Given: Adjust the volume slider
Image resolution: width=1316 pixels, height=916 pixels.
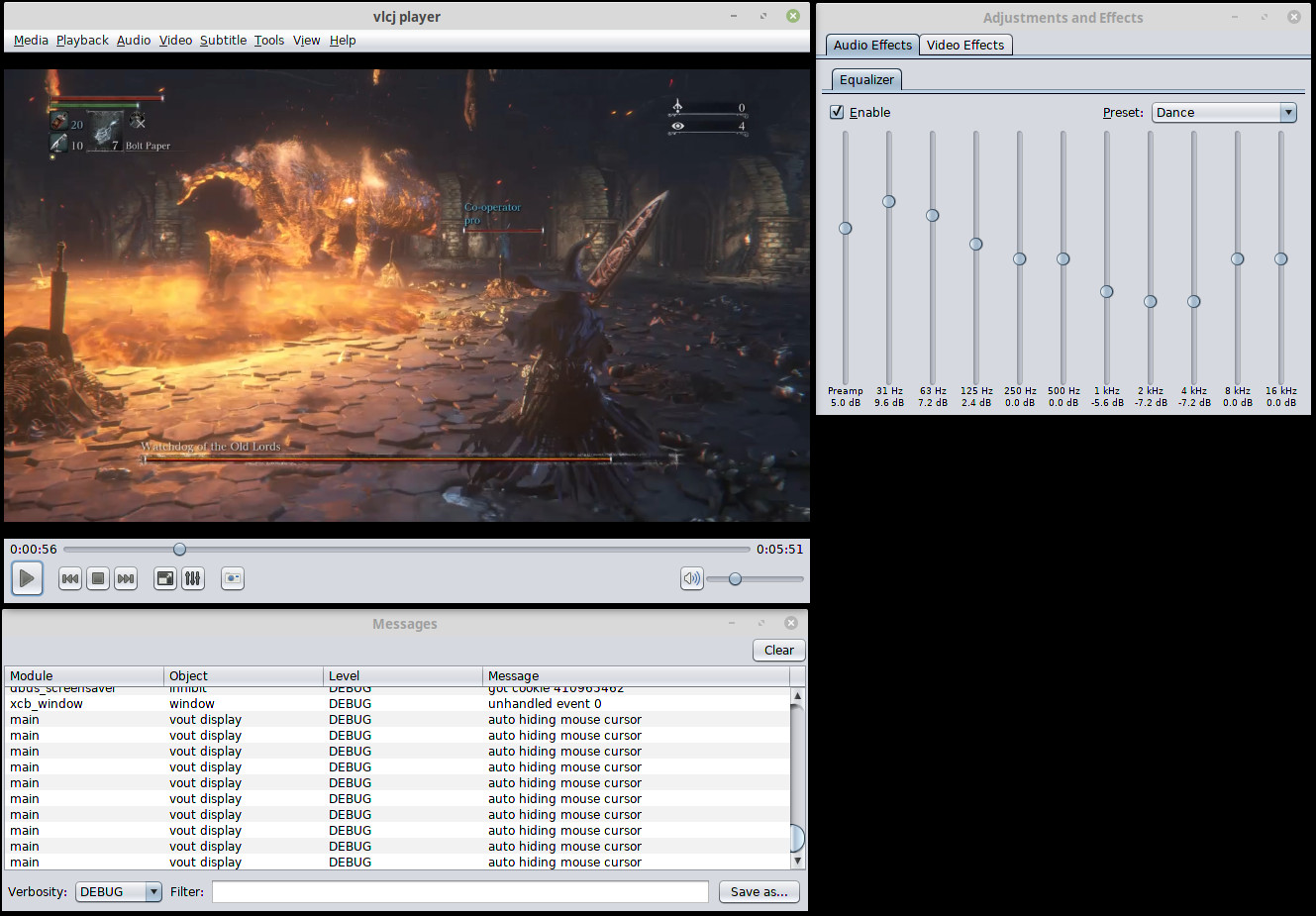Looking at the screenshot, I should [x=755, y=579].
